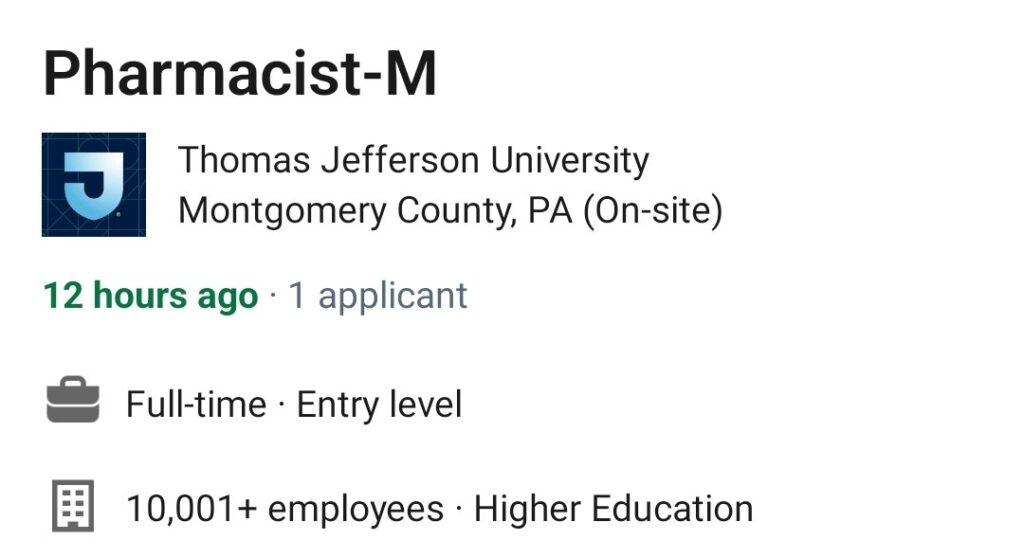
Task: Click the office building company size icon
Action: pos(72,506)
